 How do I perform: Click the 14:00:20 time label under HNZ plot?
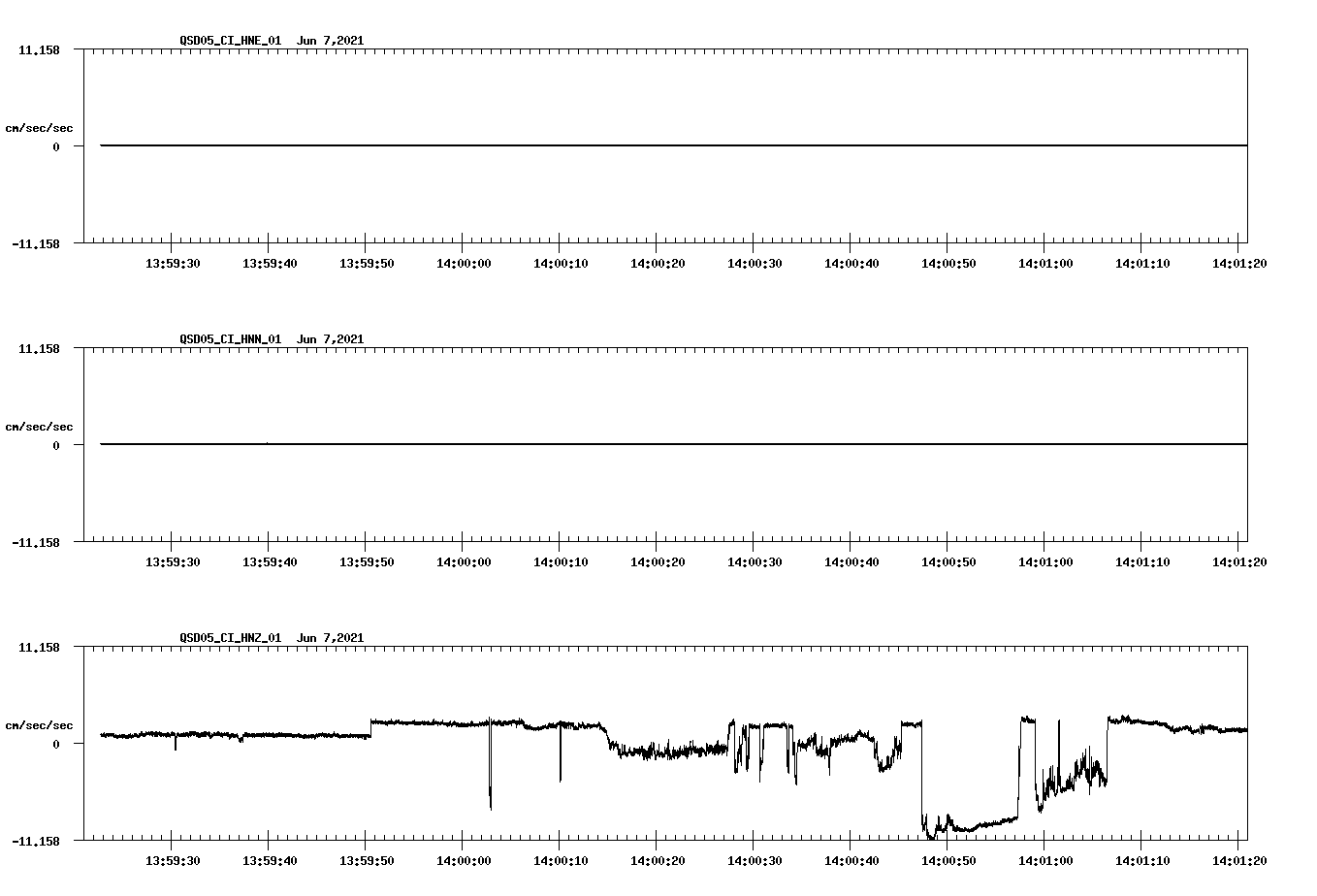point(658,860)
